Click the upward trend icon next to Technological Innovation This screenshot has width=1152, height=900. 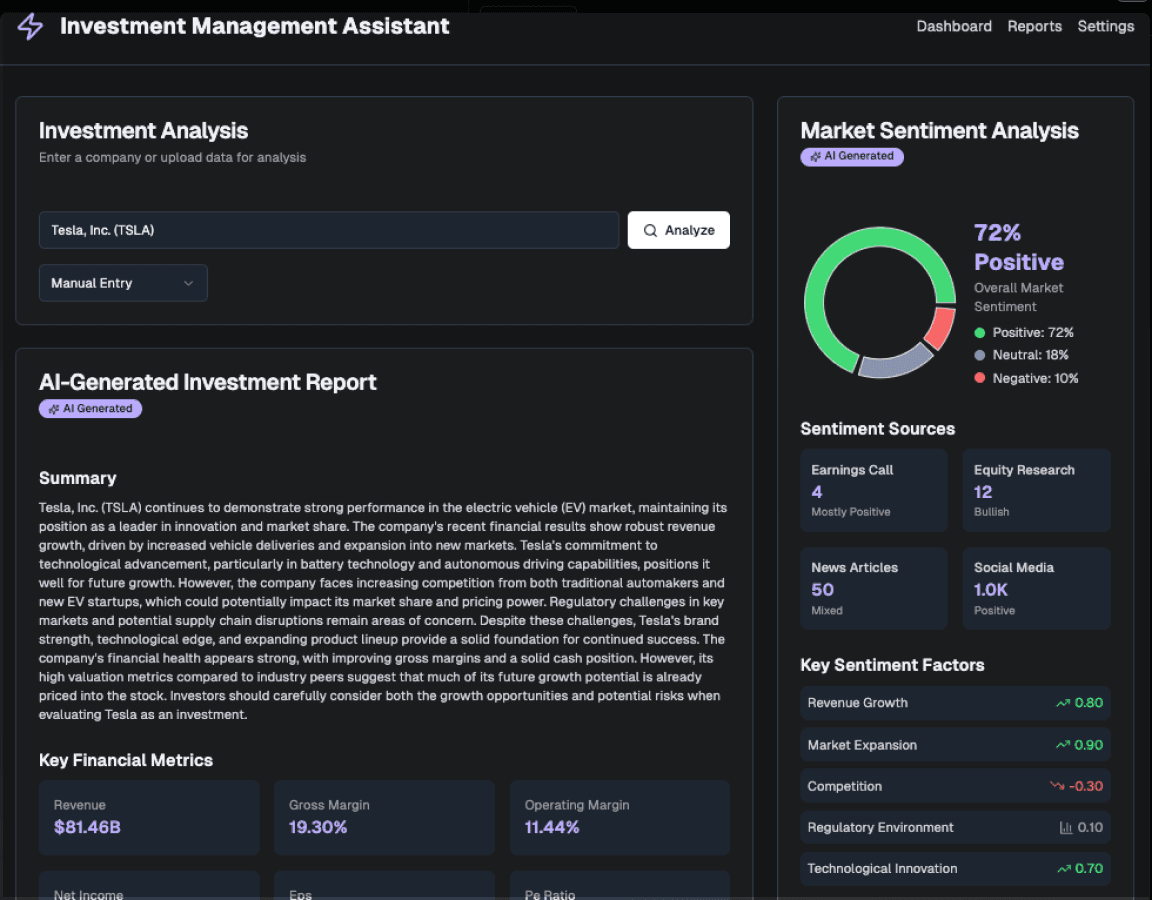point(1063,868)
